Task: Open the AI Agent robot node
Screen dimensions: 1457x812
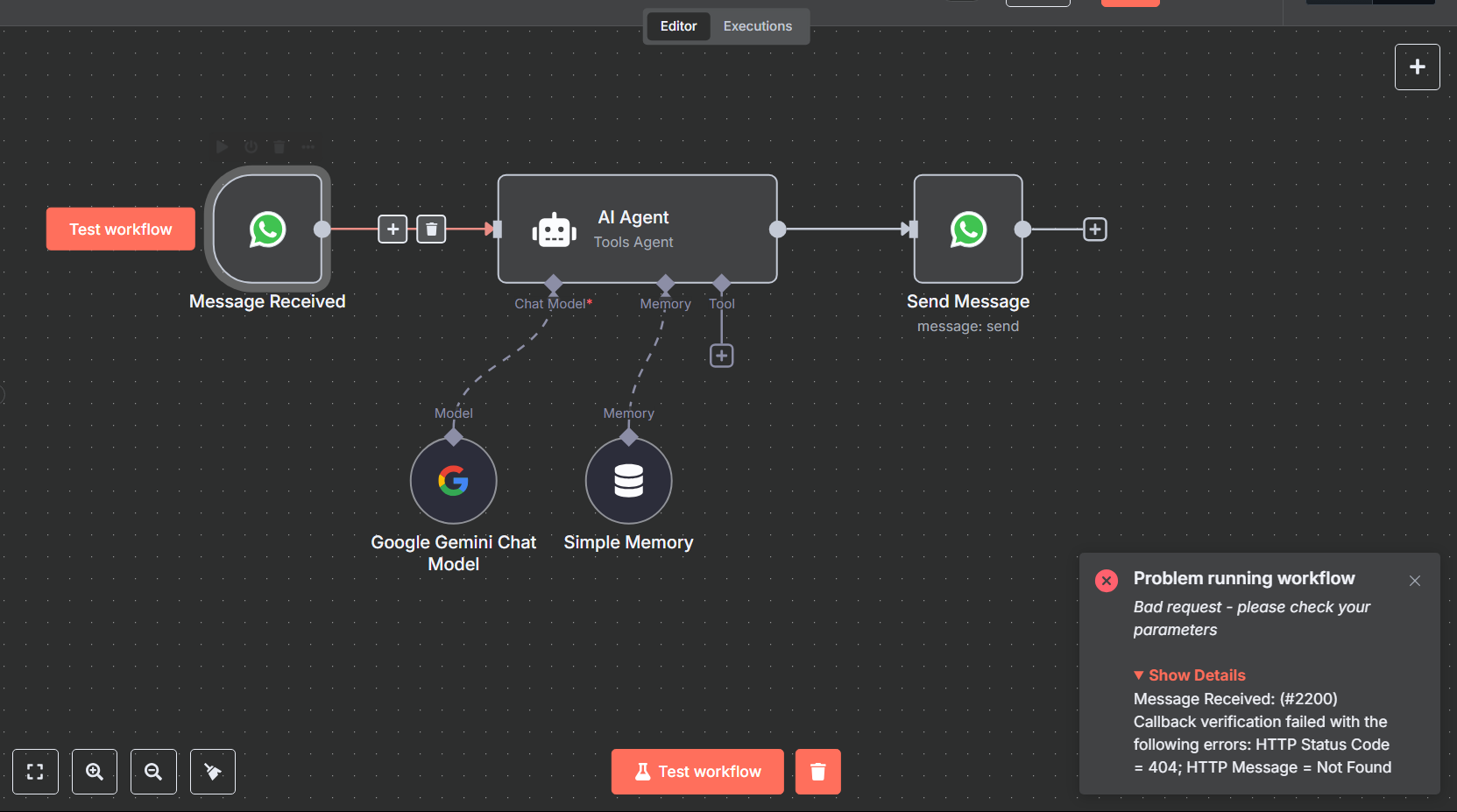Action: (637, 229)
